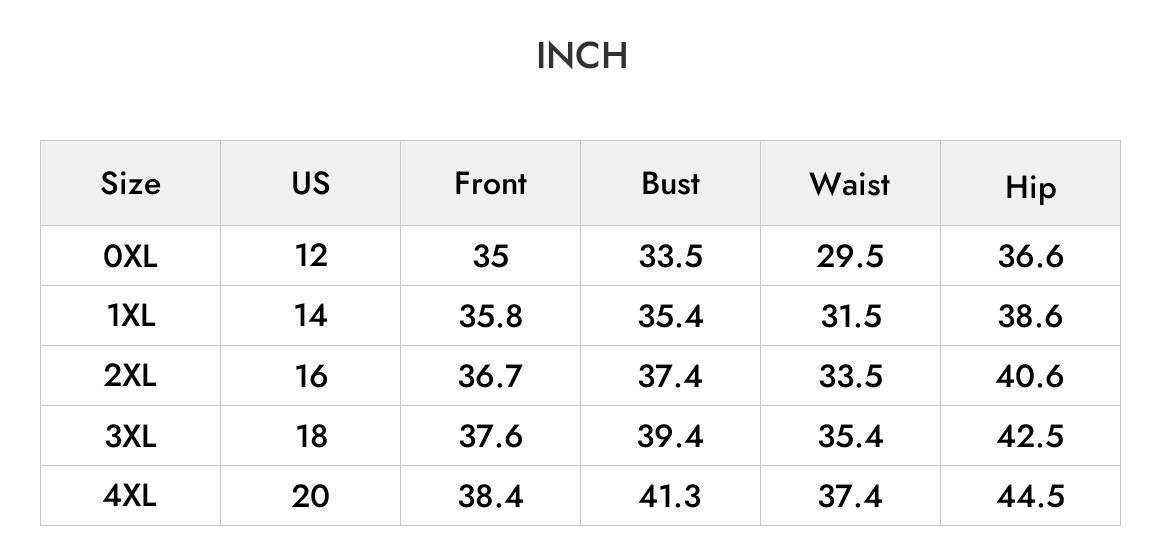1160x540 pixels.
Task: Select the 29.5 Waist measurement cell
Action: point(850,256)
